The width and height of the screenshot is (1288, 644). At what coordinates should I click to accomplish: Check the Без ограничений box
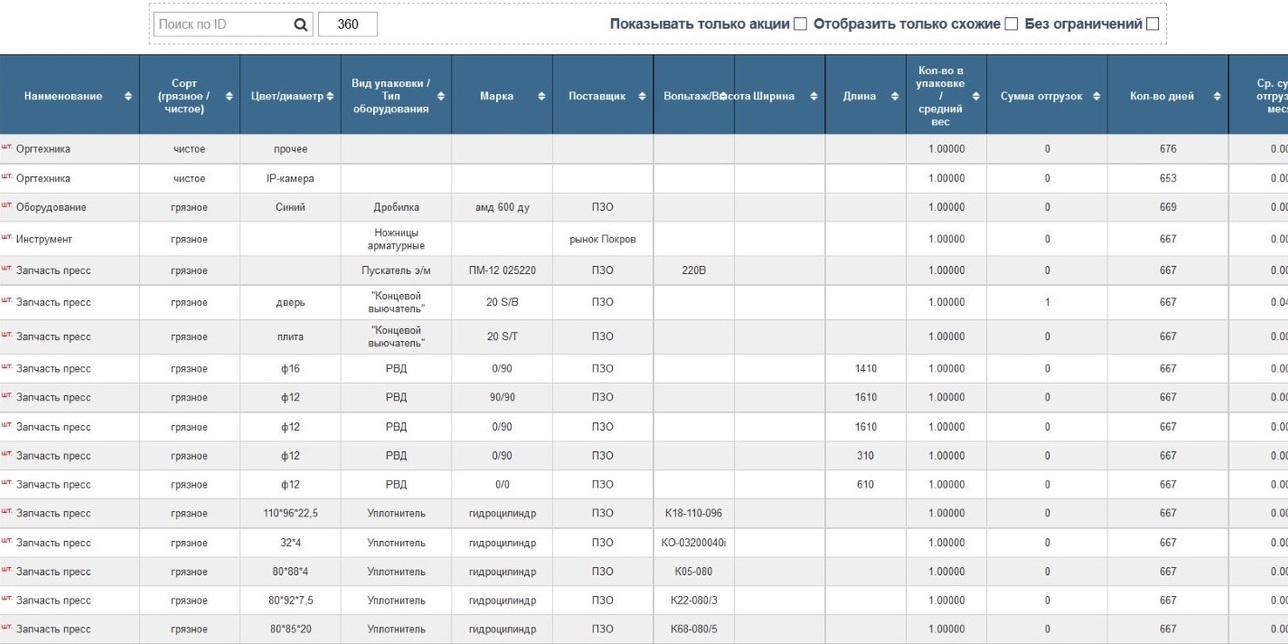(1152, 24)
